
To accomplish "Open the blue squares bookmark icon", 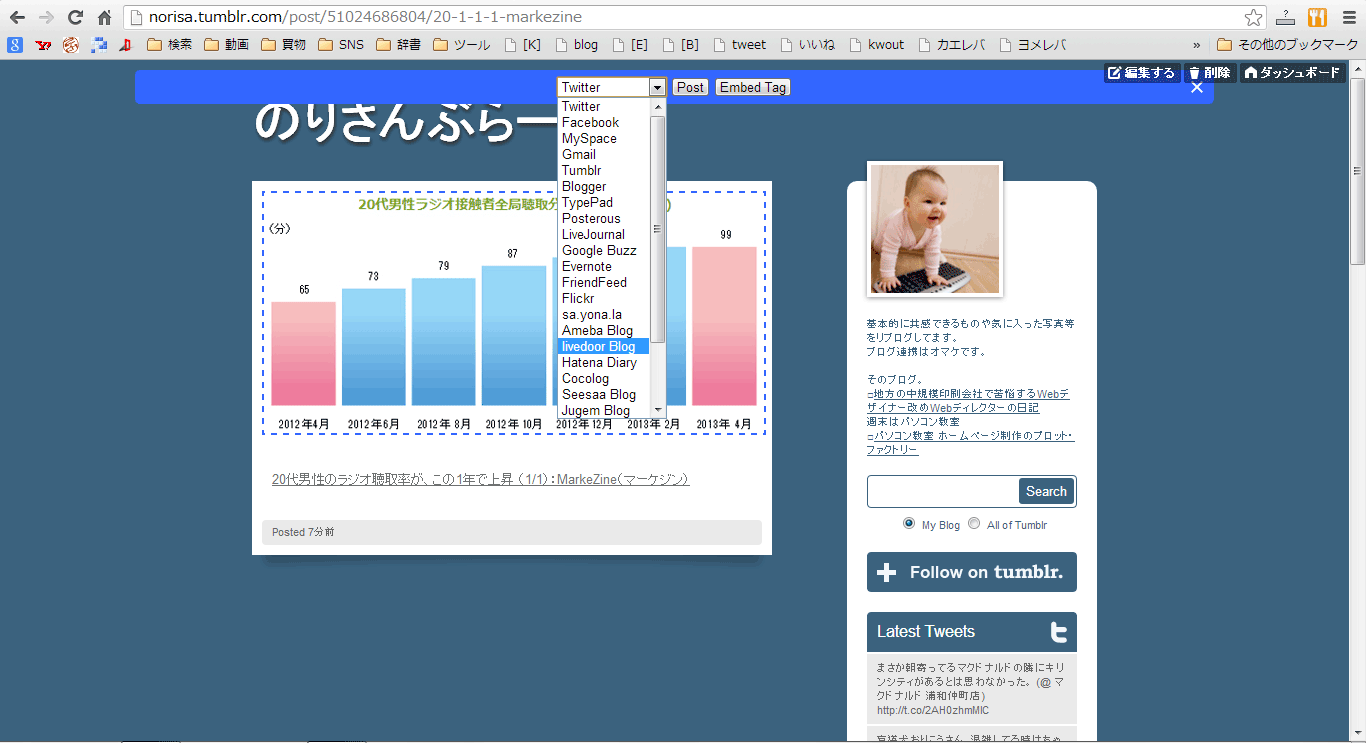I will (x=98, y=44).
